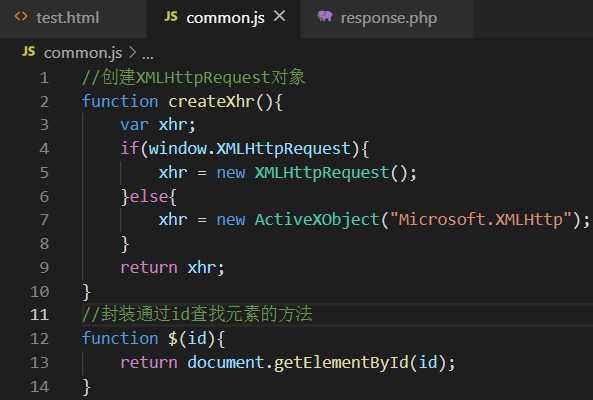The height and width of the screenshot is (400, 593).
Task: Click 'document' on line 13
Action: (226, 362)
